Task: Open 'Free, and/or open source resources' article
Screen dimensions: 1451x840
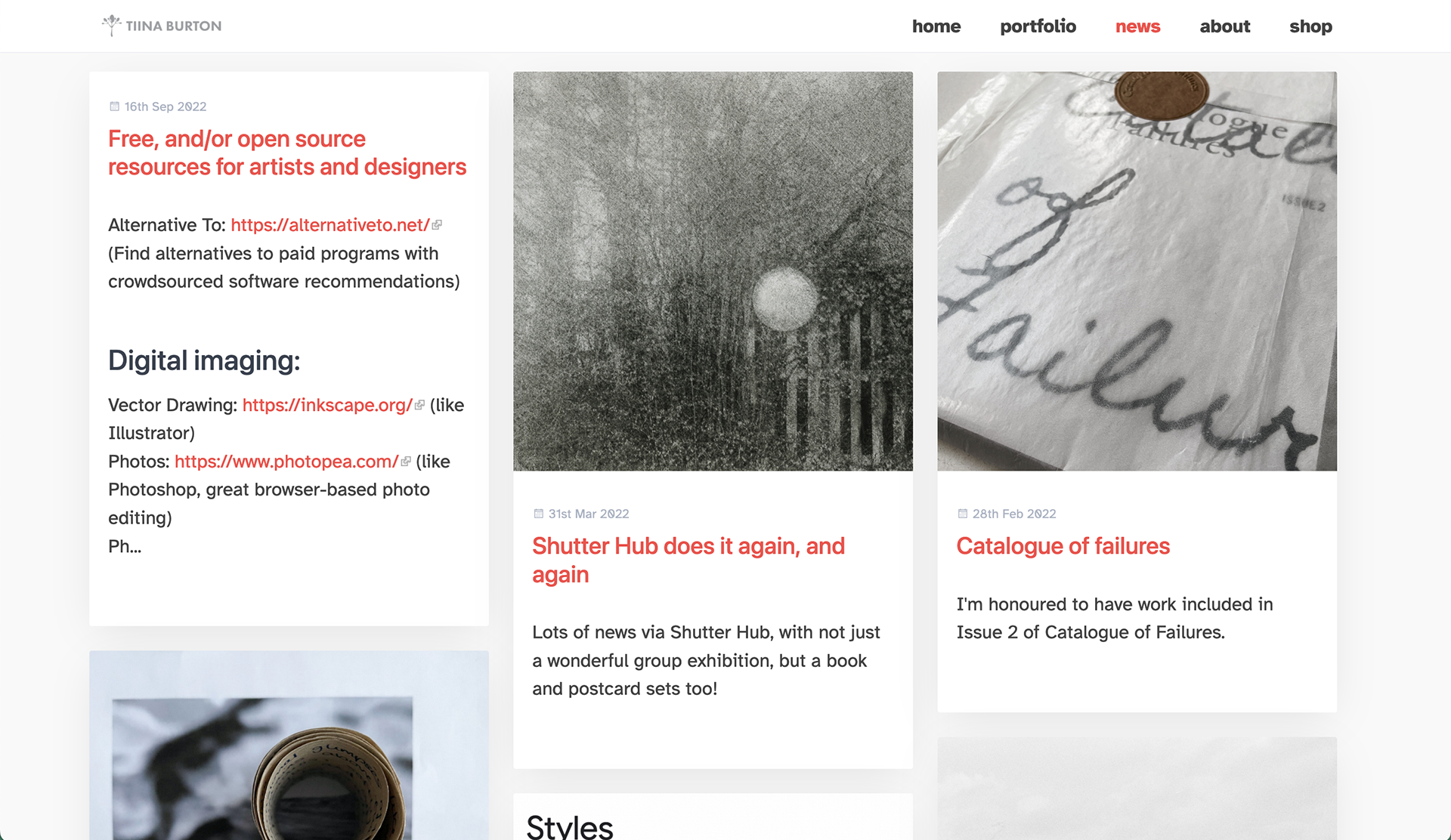Action: tap(287, 153)
